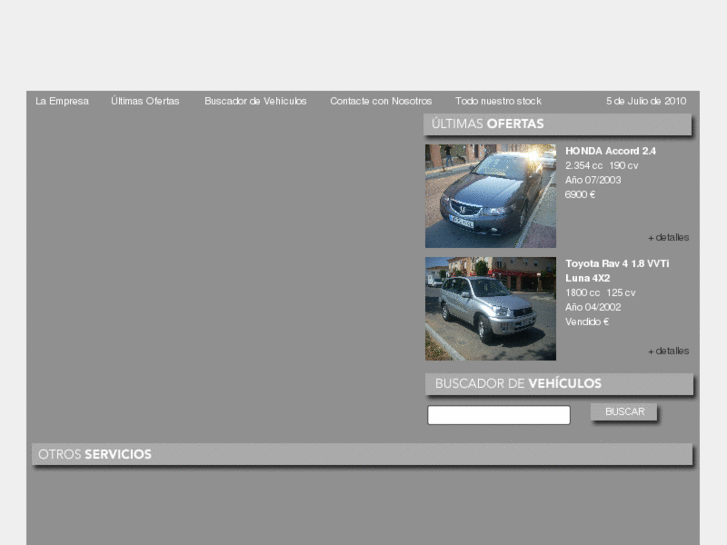Click the date 5 de Julio de 2010
Screen dimensions: 727x545
(646, 101)
